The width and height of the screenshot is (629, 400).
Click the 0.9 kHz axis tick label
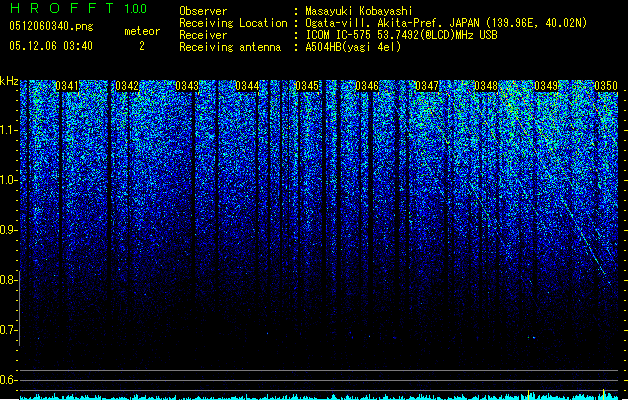click(x=8, y=230)
